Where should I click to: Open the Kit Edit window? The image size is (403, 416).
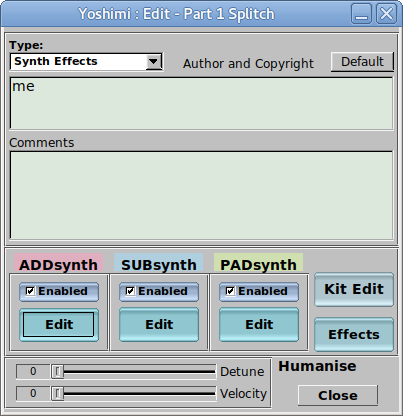354,289
